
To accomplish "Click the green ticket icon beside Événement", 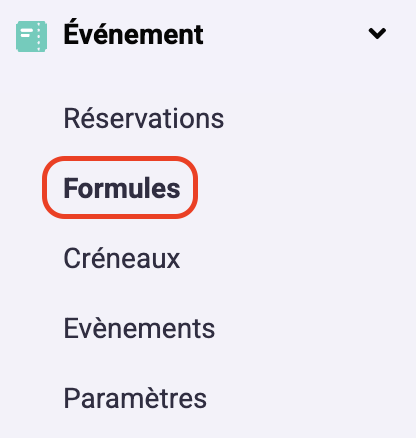I will [x=31, y=36].
